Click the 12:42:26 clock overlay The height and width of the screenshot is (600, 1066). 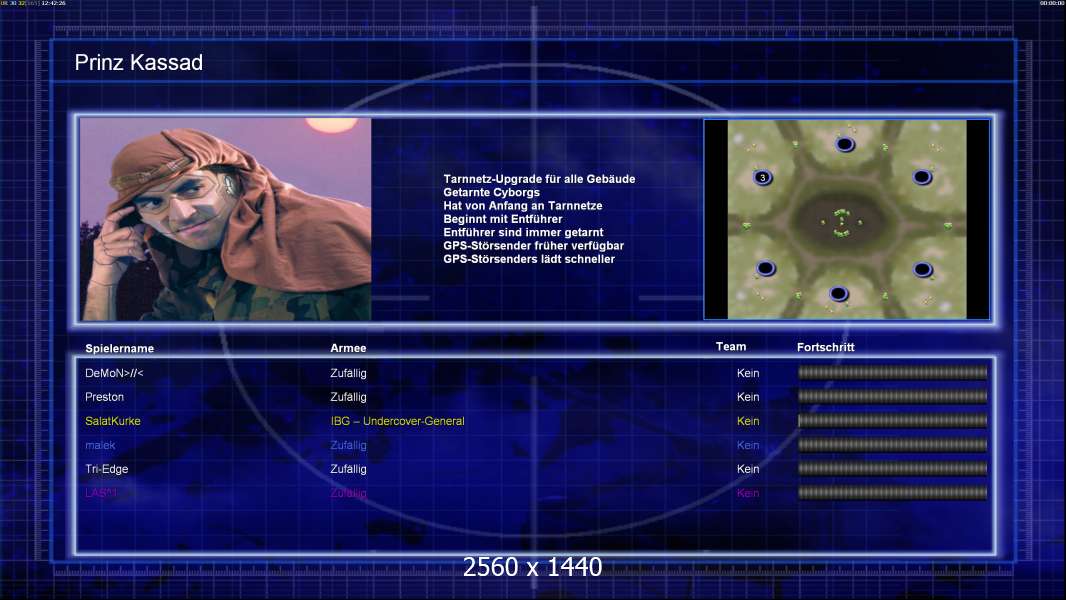[53, 3]
